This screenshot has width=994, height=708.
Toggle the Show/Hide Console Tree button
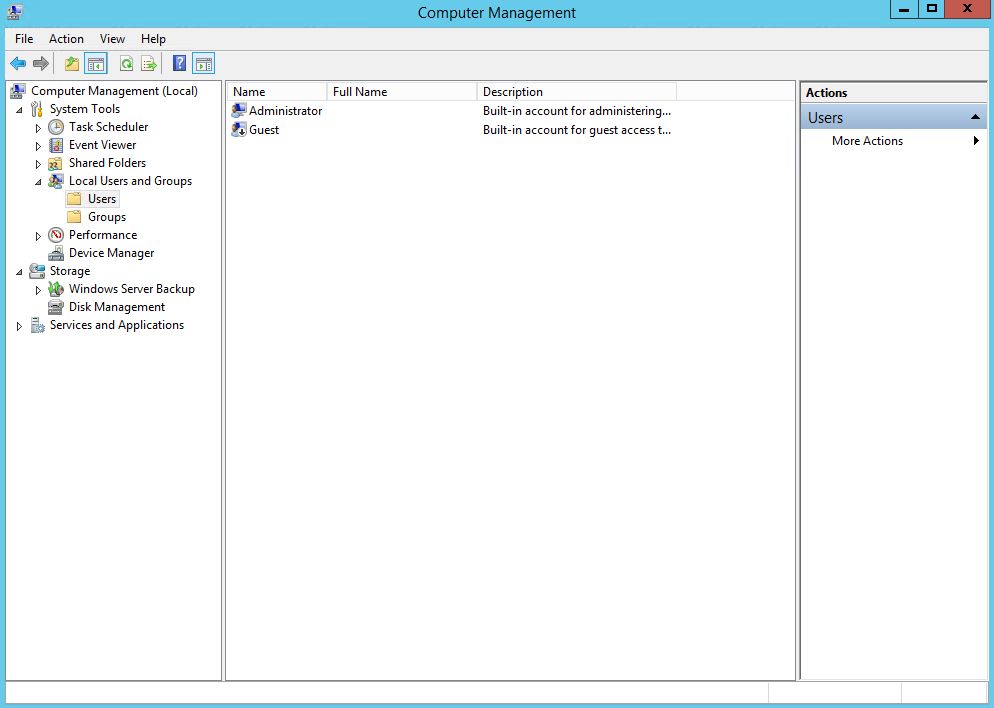pyautogui.click(x=95, y=63)
